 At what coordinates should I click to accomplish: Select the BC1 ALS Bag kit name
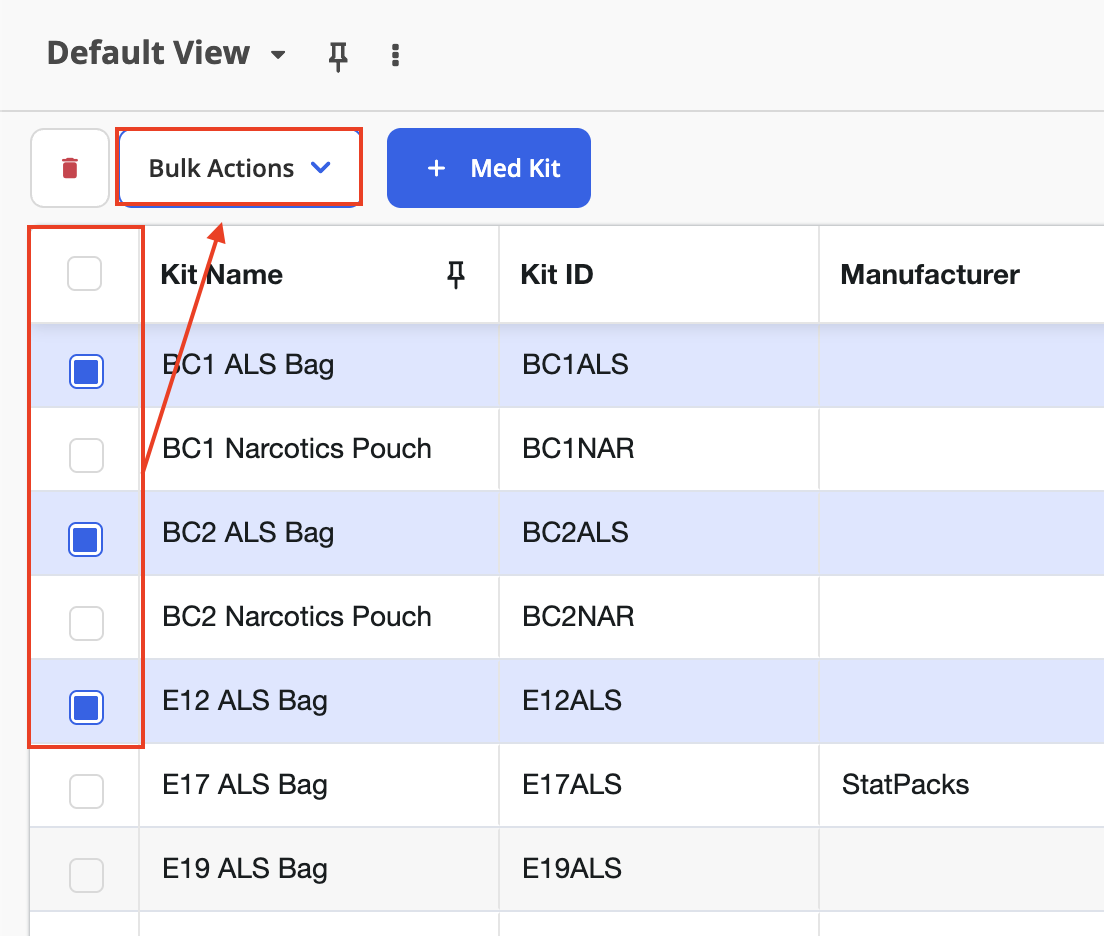click(x=248, y=366)
